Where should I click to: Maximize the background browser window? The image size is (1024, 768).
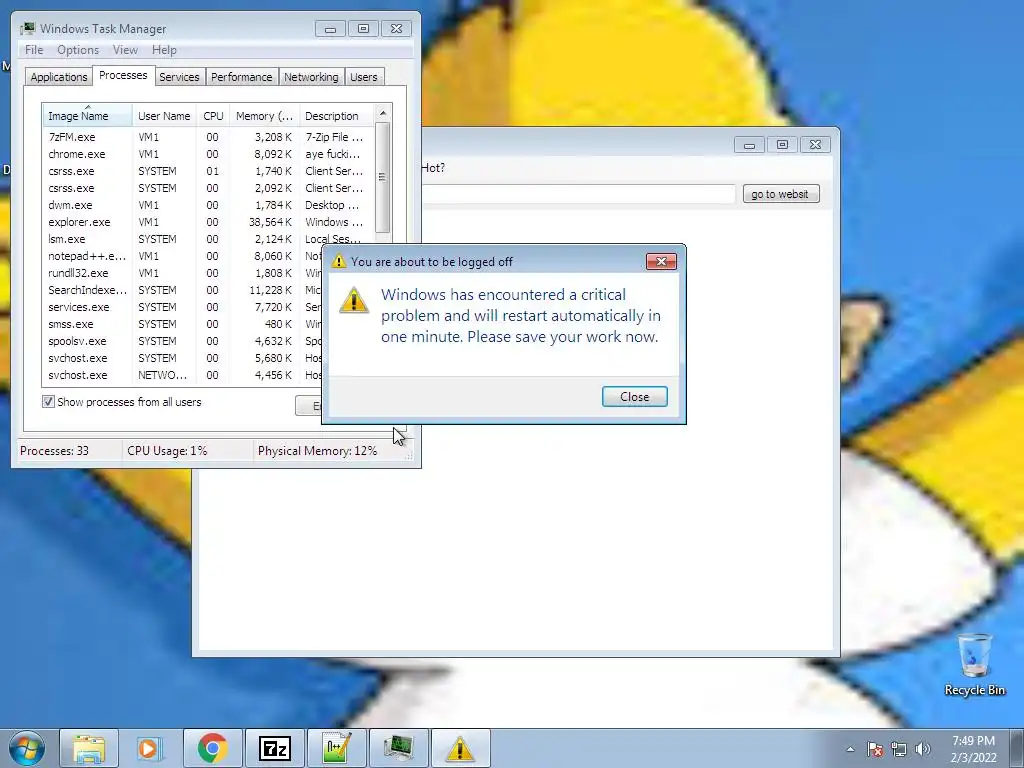(x=782, y=144)
